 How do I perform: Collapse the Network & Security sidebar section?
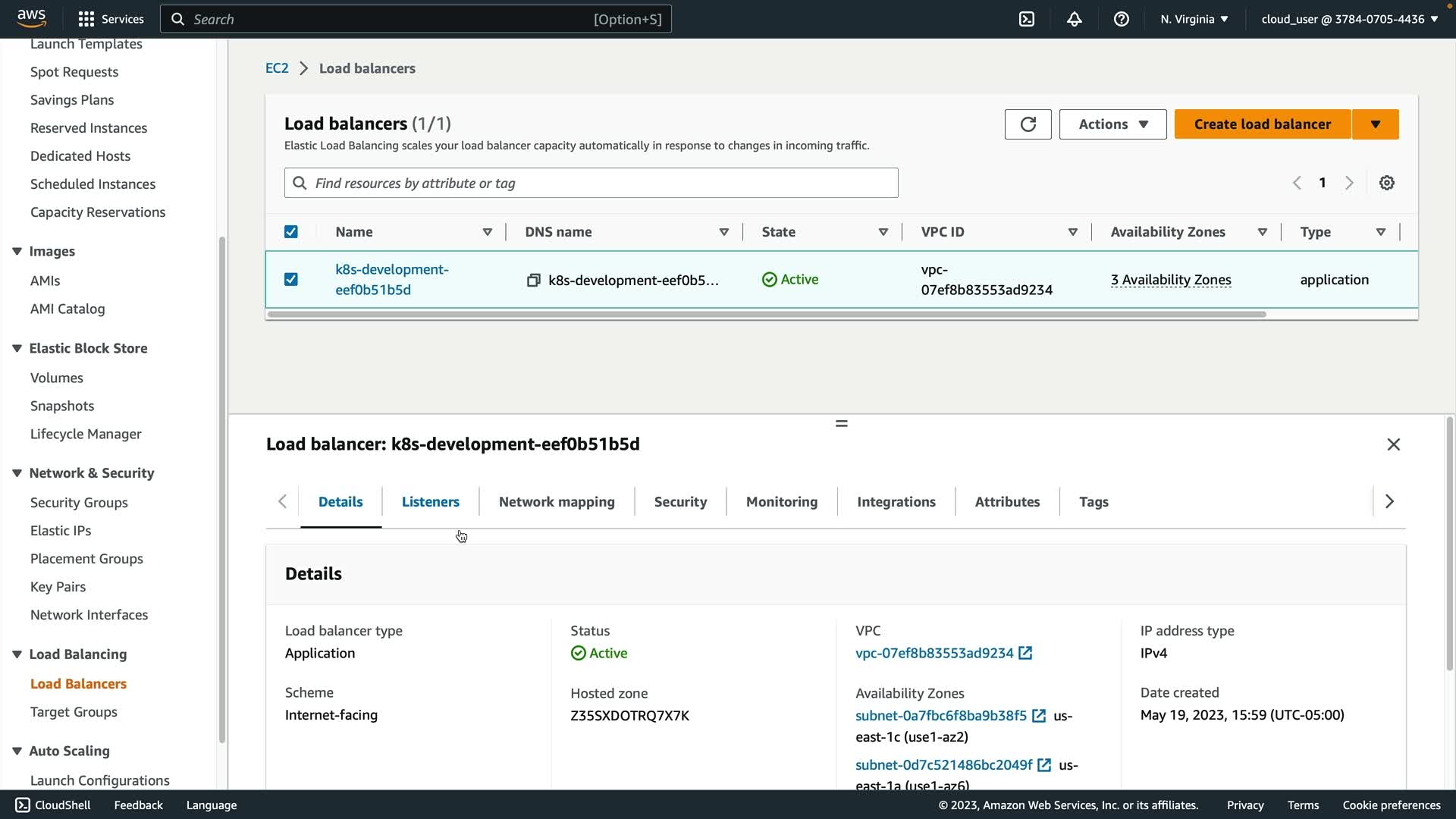[17, 473]
